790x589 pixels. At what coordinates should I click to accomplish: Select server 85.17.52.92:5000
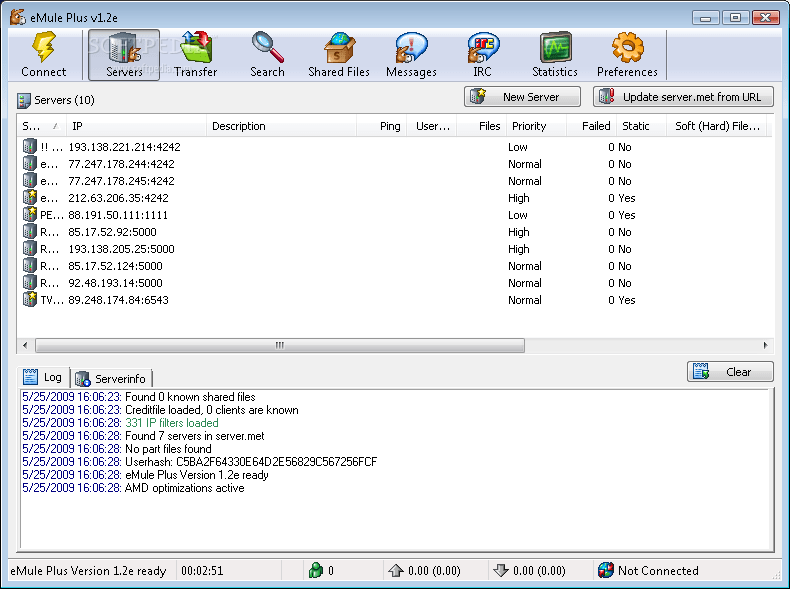(x=395, y=232)
